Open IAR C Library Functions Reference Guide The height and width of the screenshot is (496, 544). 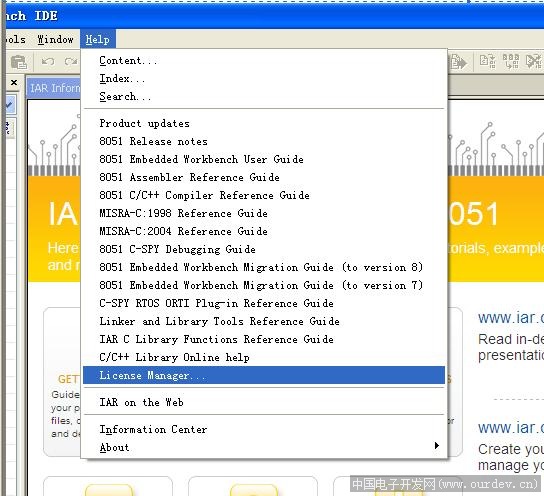[x=264, y=340]
